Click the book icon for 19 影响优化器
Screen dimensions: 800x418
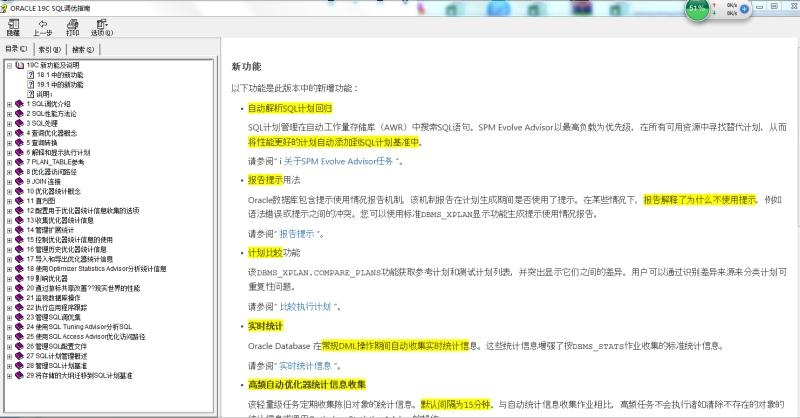click(x=19, y=279)
